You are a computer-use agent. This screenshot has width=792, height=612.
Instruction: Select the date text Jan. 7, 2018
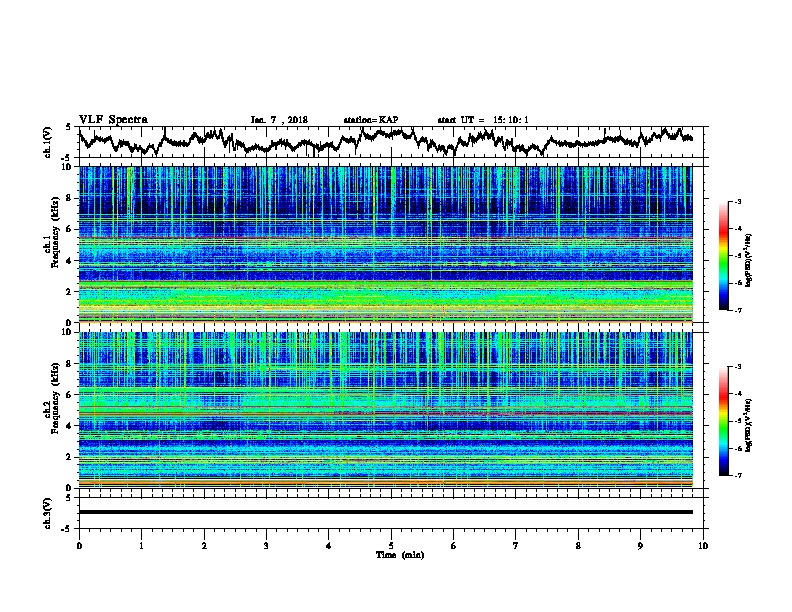(x=279, y=120)
